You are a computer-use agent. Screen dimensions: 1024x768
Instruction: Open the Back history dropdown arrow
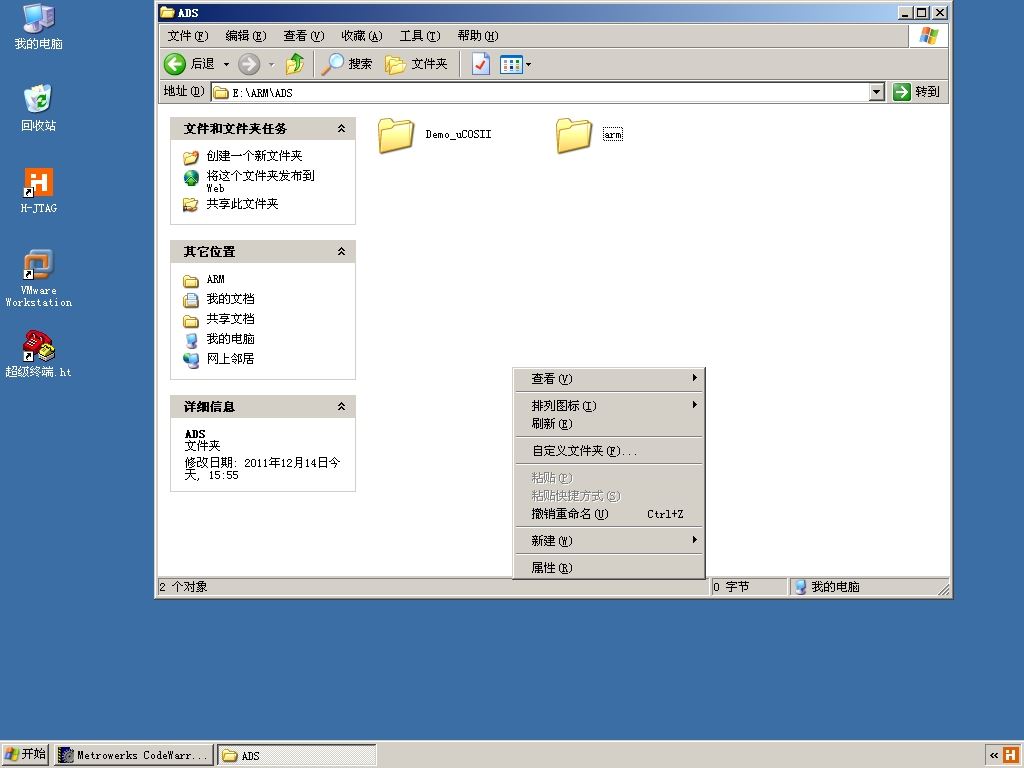tap(227, 64)
